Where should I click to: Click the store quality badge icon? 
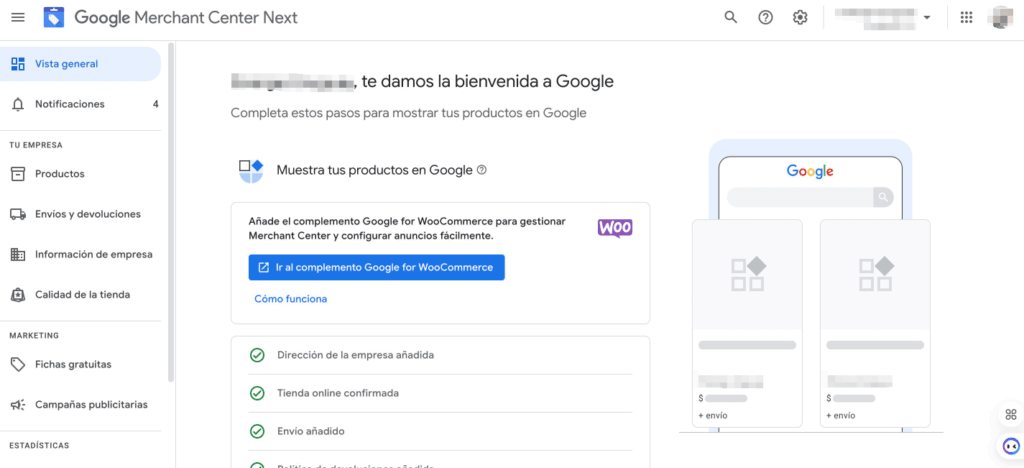tap(18, 295)
